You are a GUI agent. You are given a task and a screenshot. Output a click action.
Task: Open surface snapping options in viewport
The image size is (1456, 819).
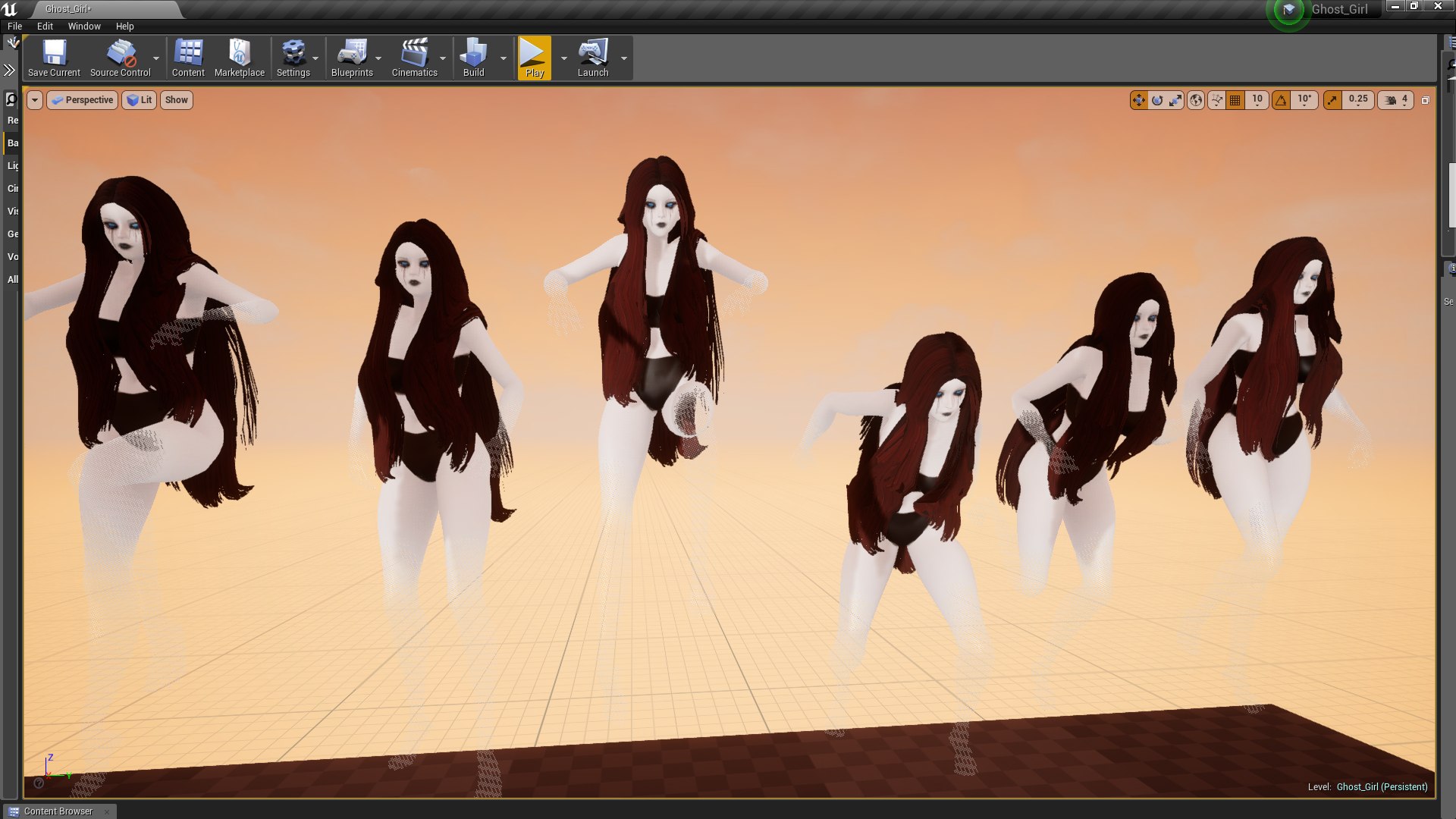1216,100
